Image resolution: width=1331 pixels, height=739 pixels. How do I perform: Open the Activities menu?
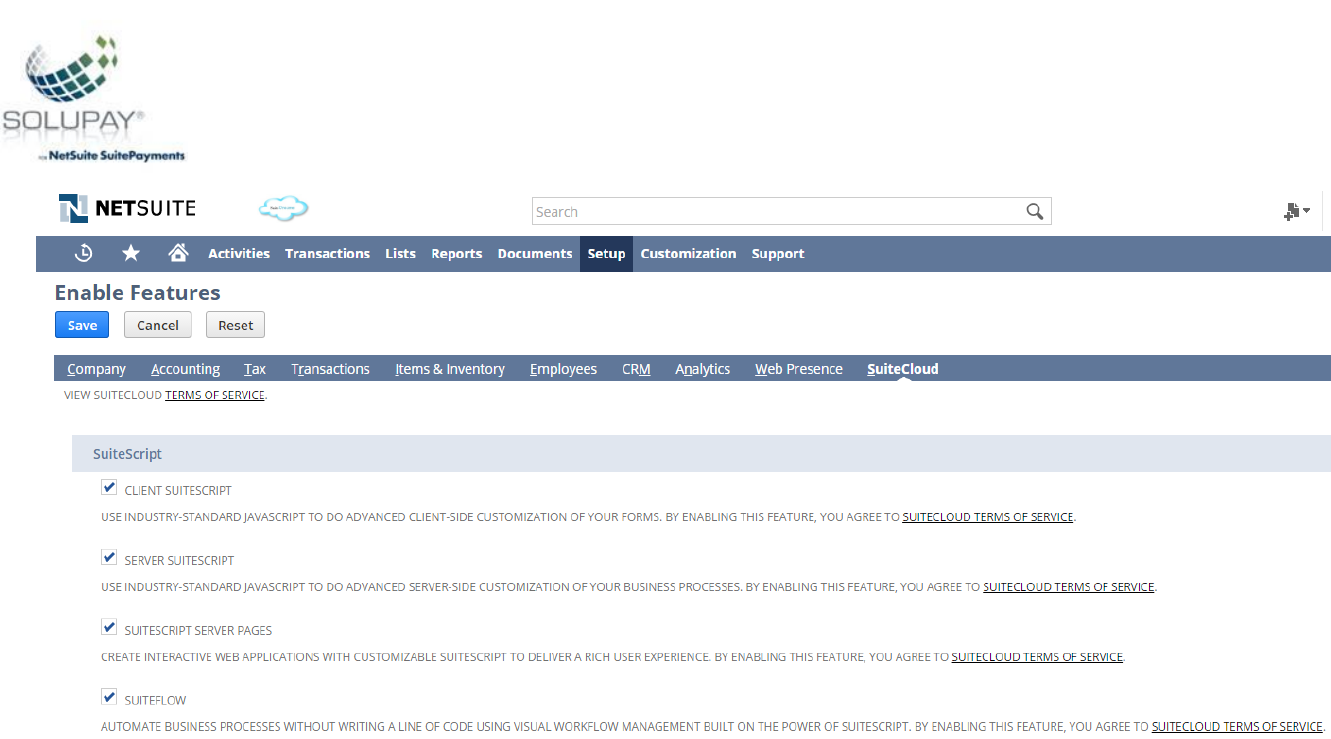[239, 254]
